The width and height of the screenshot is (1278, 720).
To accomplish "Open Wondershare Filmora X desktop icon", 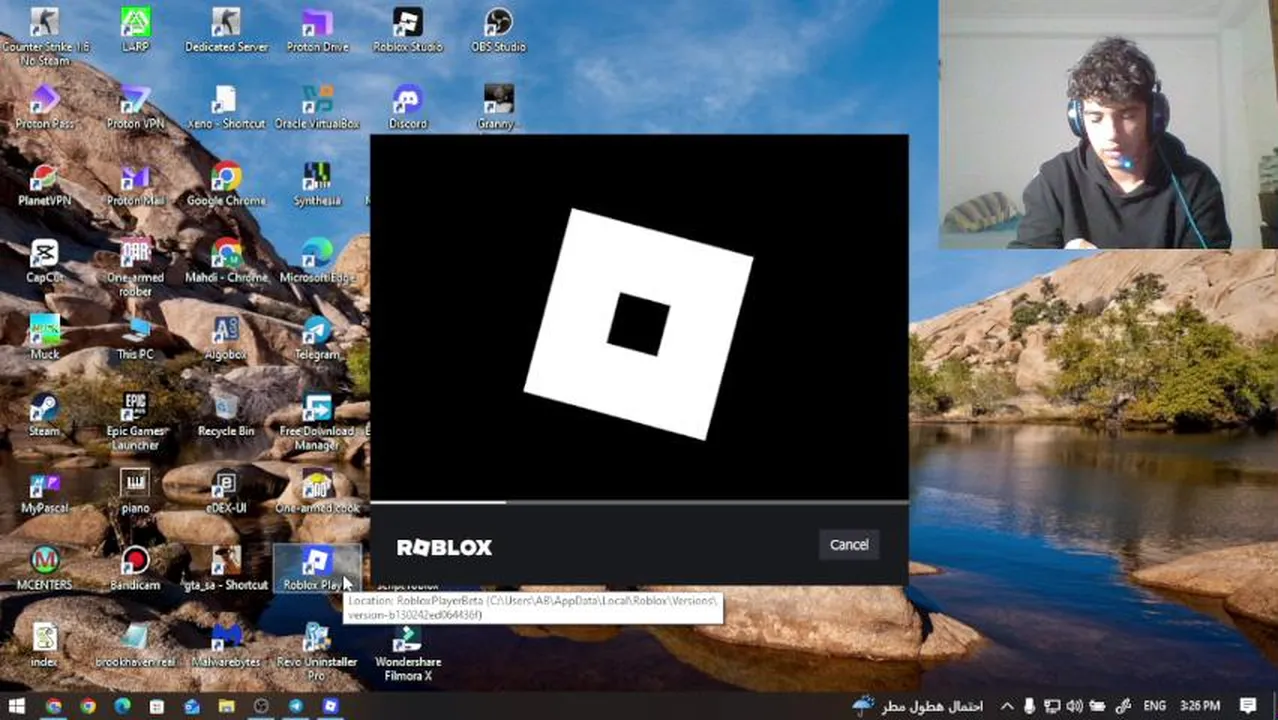I will pos(407,652).
